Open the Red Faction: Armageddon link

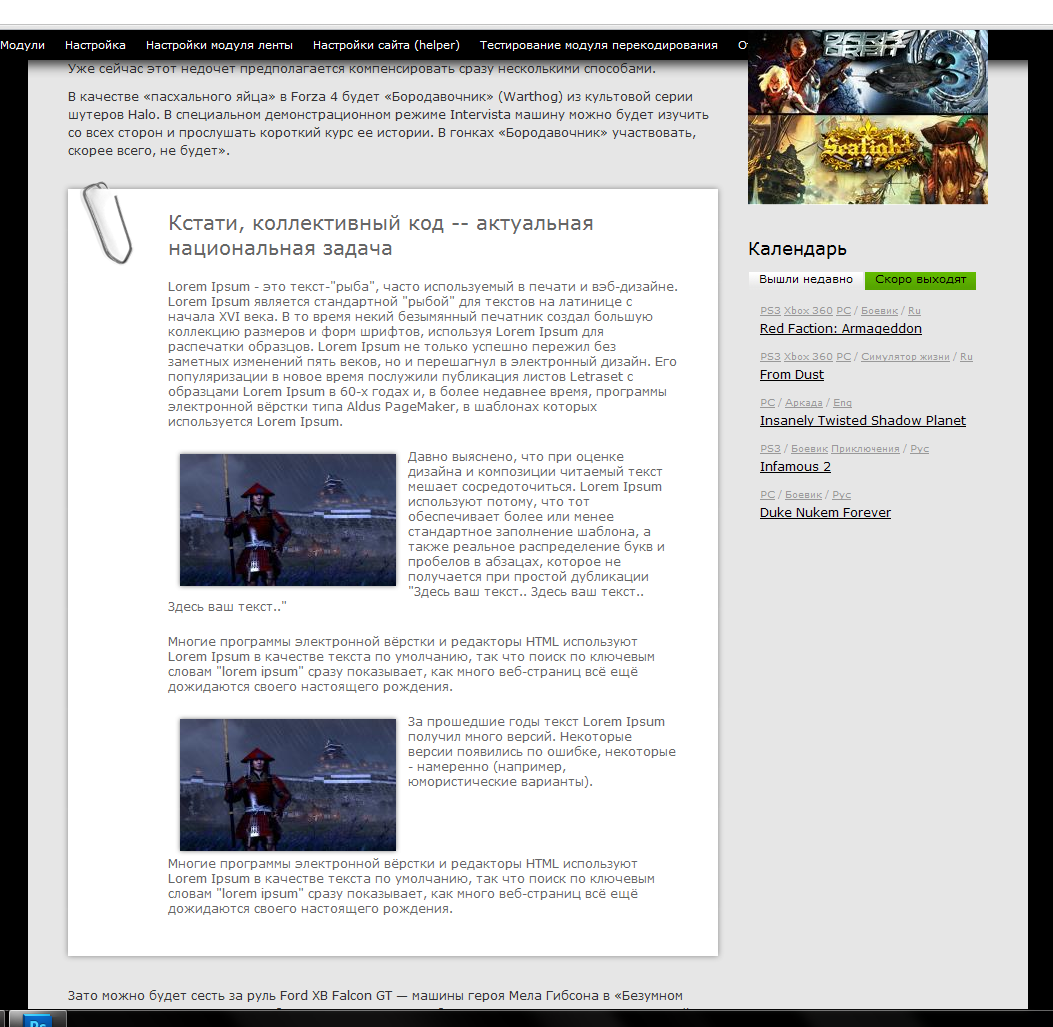pos(840,328)
